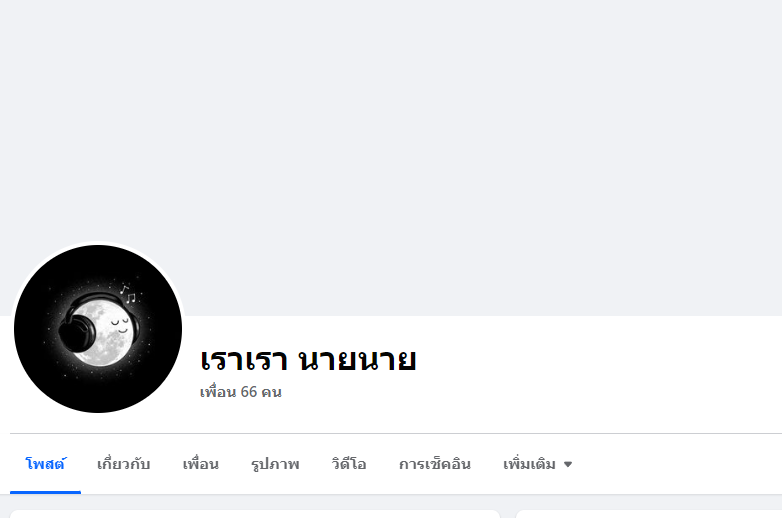Switch to the เกี่ยวกับ tab
This screenshot has width=782, height=518.
[x=123, y=464]
